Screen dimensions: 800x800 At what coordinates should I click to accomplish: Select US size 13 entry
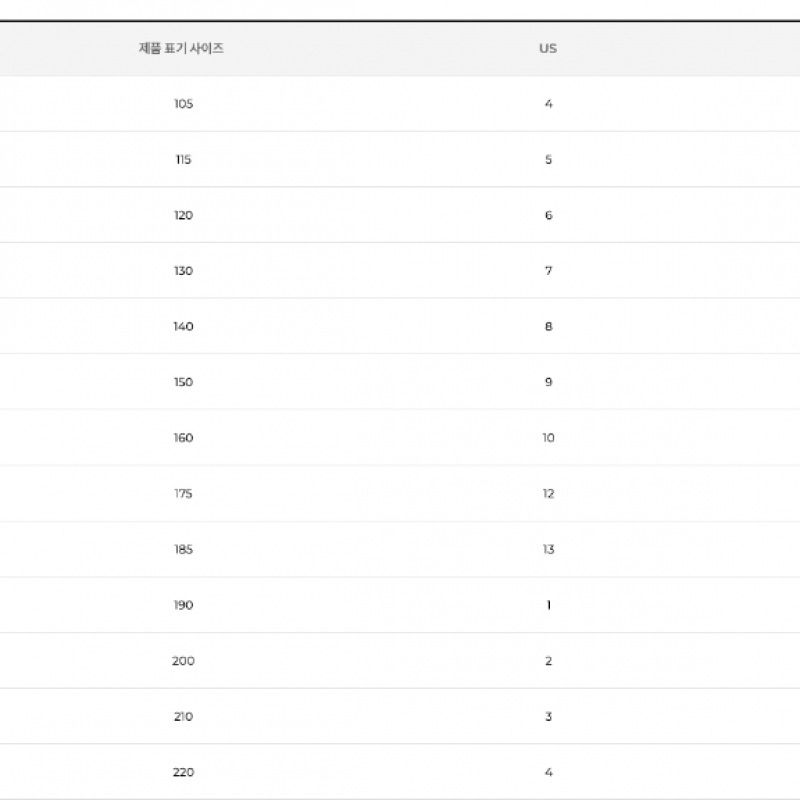548,549
